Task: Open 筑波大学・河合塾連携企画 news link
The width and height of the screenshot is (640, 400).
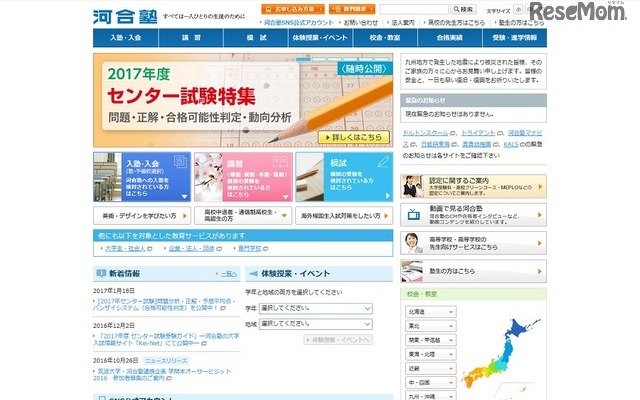Action: (x=162, y=375)
